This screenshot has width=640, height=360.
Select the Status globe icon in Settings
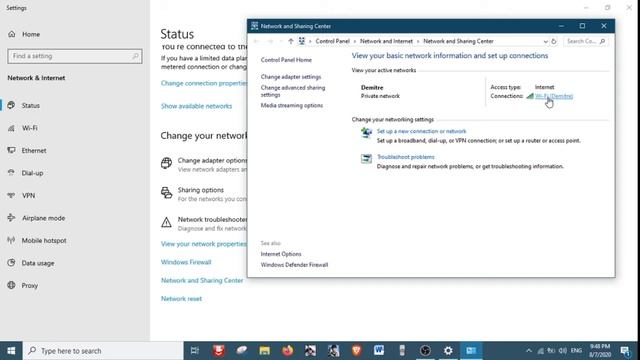pyautogui.click(x=11, y=105)
